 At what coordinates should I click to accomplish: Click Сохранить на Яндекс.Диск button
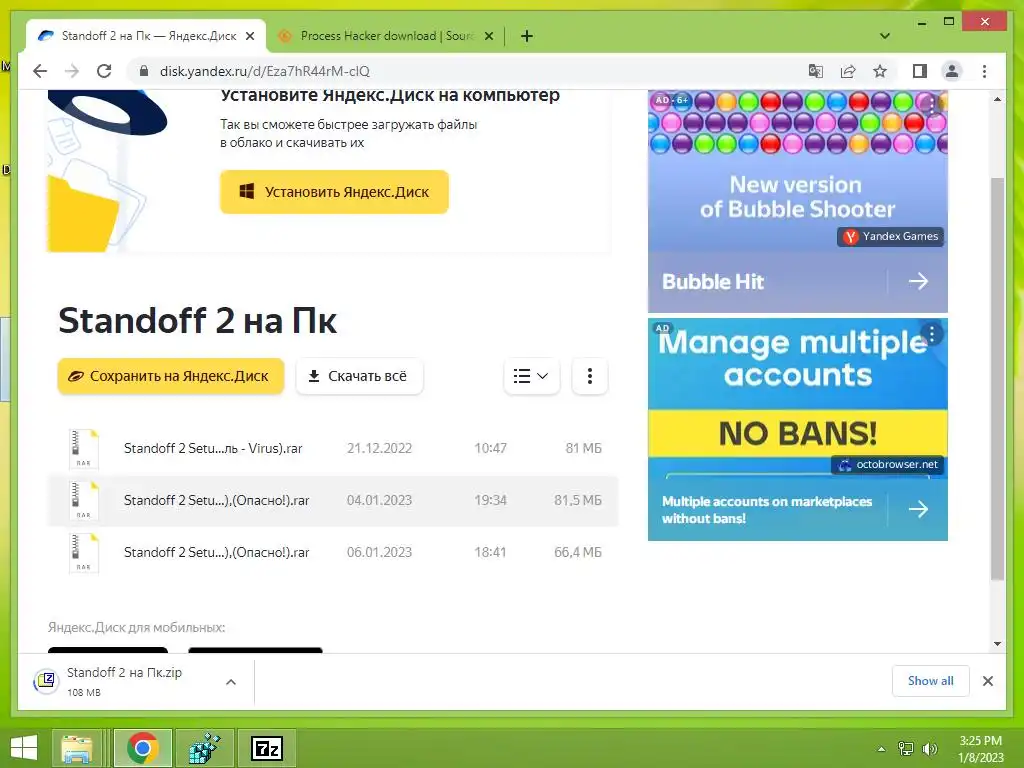click(170, 376)
